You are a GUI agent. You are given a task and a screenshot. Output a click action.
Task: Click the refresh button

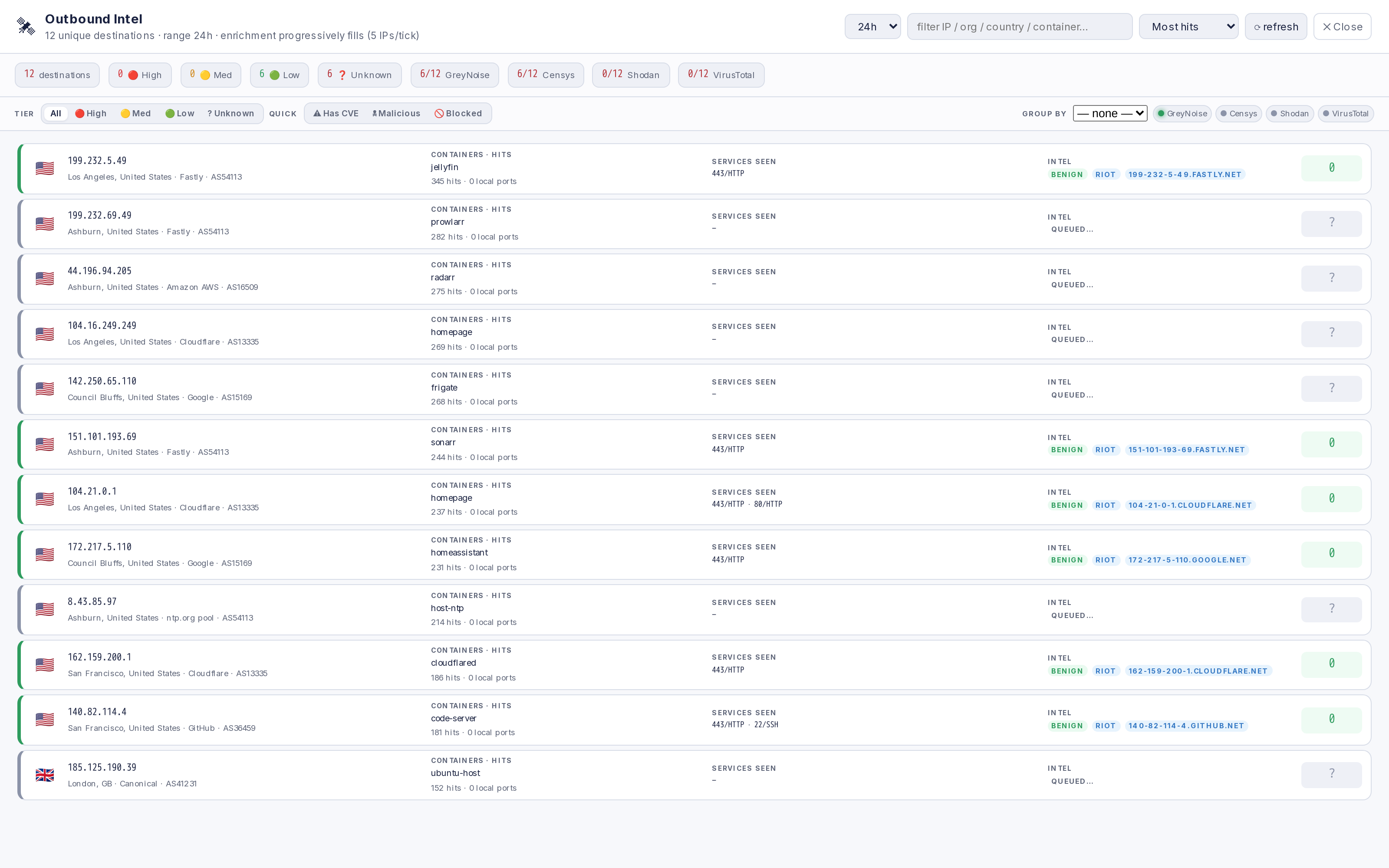(x=1275, y=26)
